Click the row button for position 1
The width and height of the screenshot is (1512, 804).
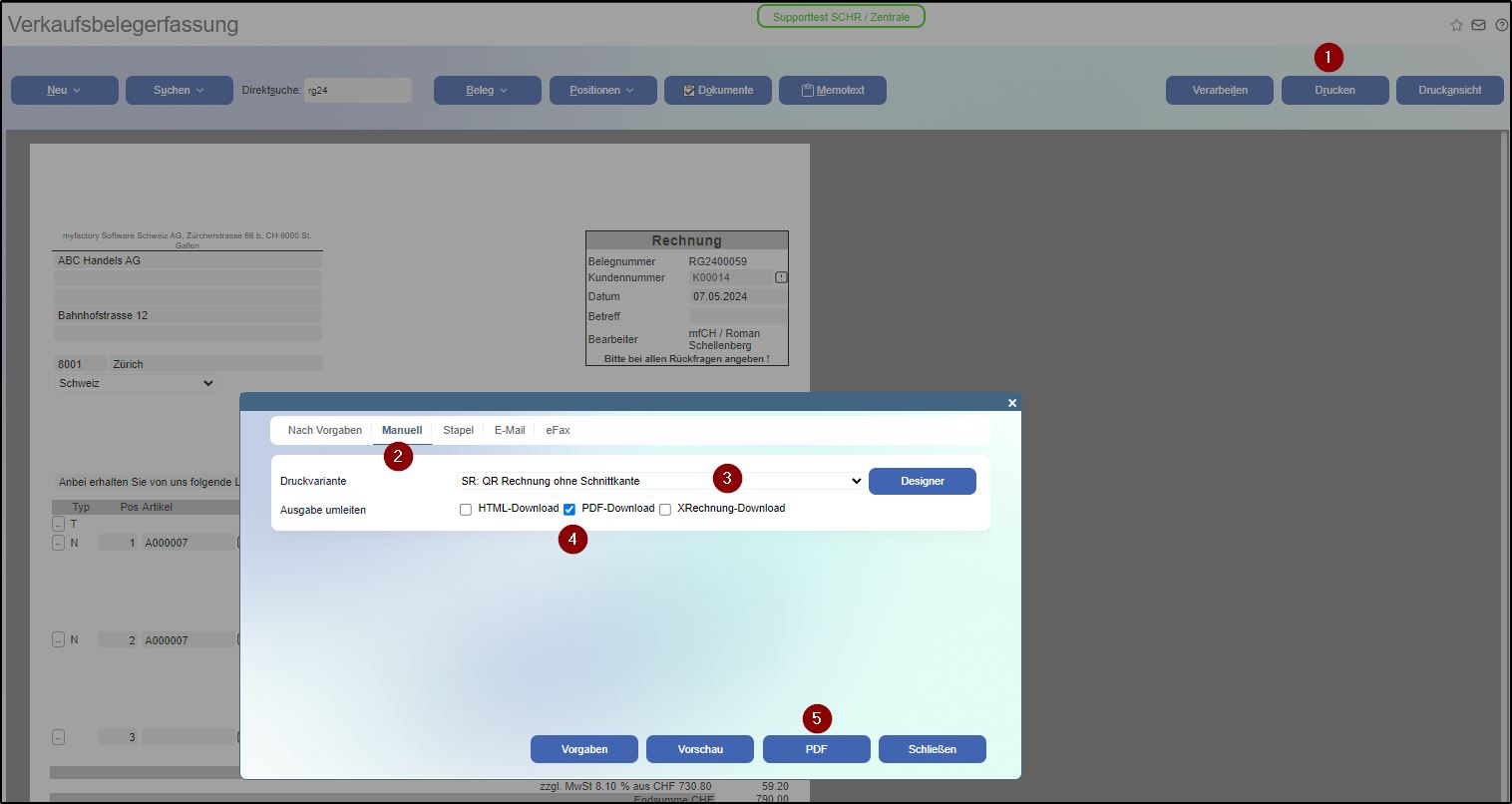[x=58, y=543]
